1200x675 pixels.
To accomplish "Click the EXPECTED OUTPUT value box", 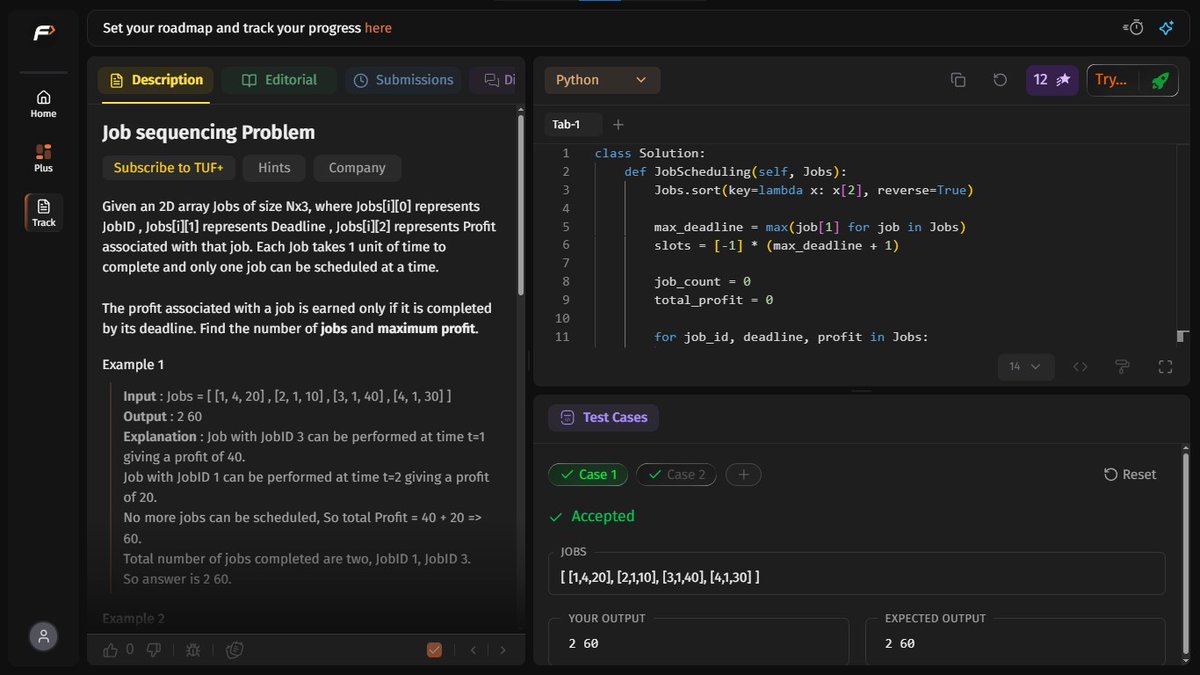I will coord(1015,642).
